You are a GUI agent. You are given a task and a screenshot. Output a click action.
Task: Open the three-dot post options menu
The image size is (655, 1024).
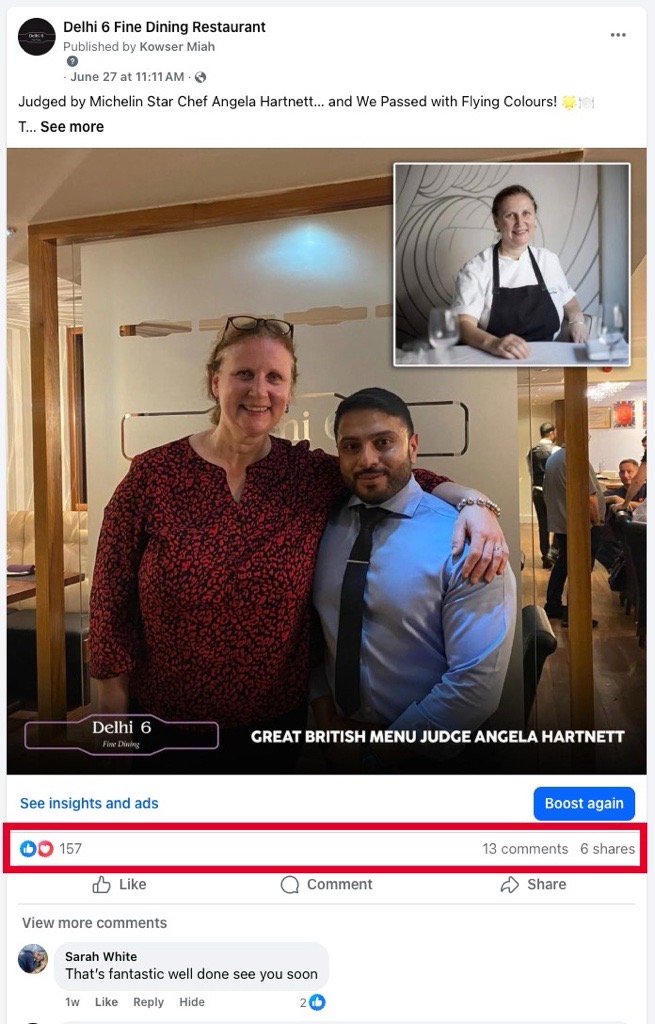pyautogui.click(x=618, y=35)
